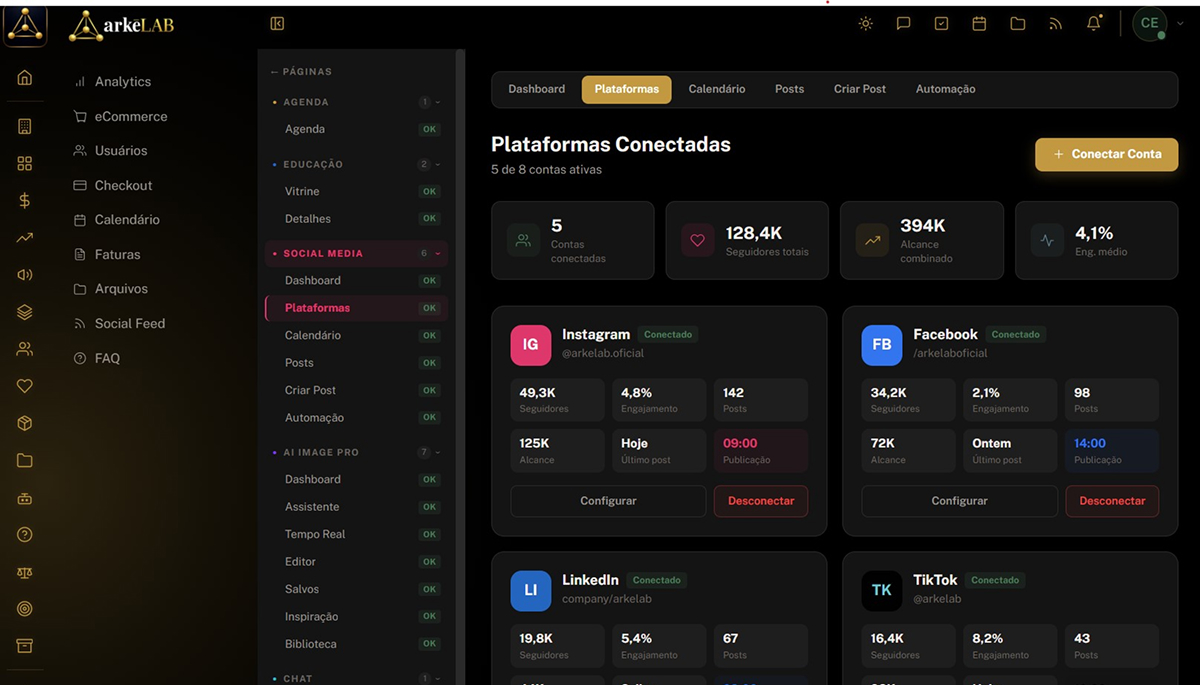Click the RSS feed icon in the top bar

pos(1056,23)
